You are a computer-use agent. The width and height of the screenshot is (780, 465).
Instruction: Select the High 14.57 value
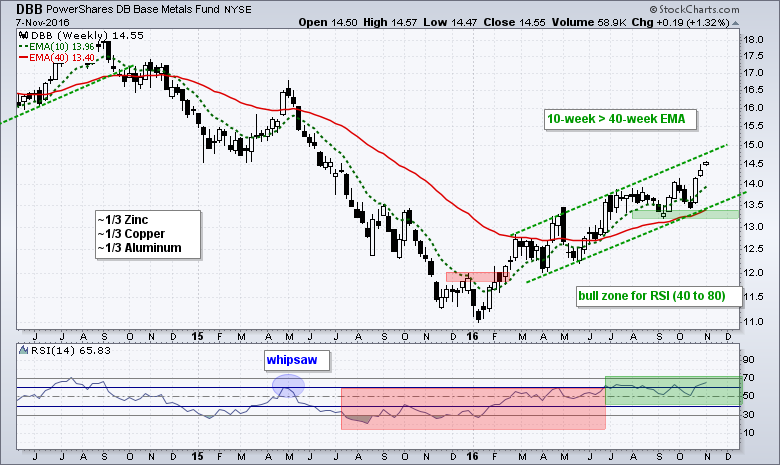click(390, 22)
